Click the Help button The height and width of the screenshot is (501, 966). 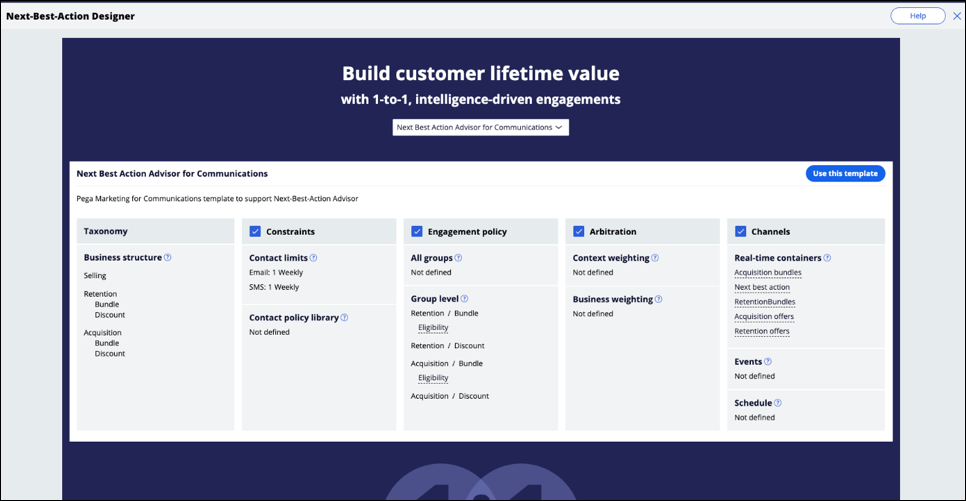tap(917, 16)
